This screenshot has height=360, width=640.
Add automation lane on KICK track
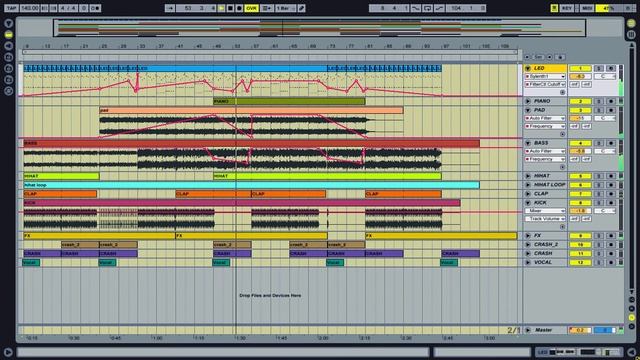click(x=562, y=227)
